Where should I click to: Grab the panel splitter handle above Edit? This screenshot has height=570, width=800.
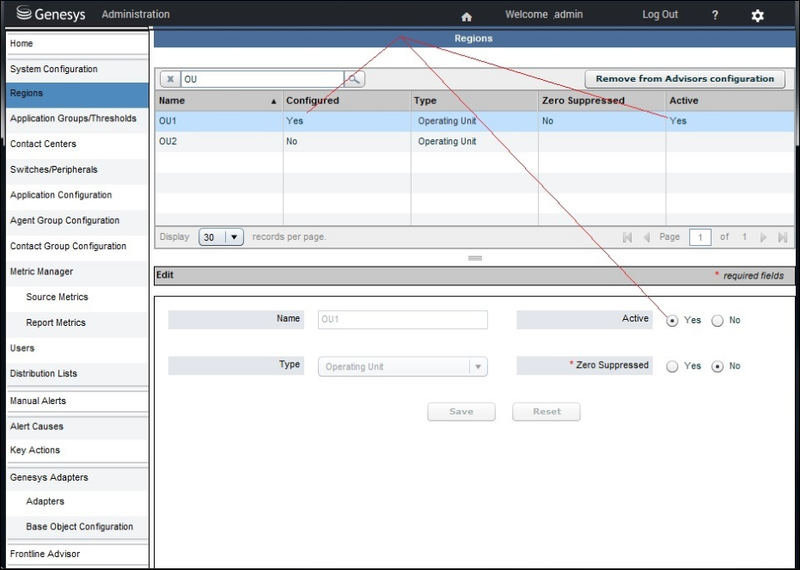pyautogui.click(x=476, y=258)
